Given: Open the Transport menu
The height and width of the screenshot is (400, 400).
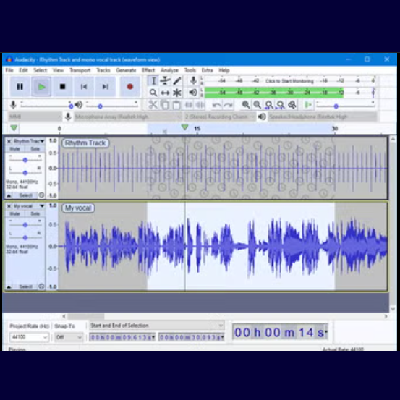Looking at the screenshot, I should (x=80, y=70).
